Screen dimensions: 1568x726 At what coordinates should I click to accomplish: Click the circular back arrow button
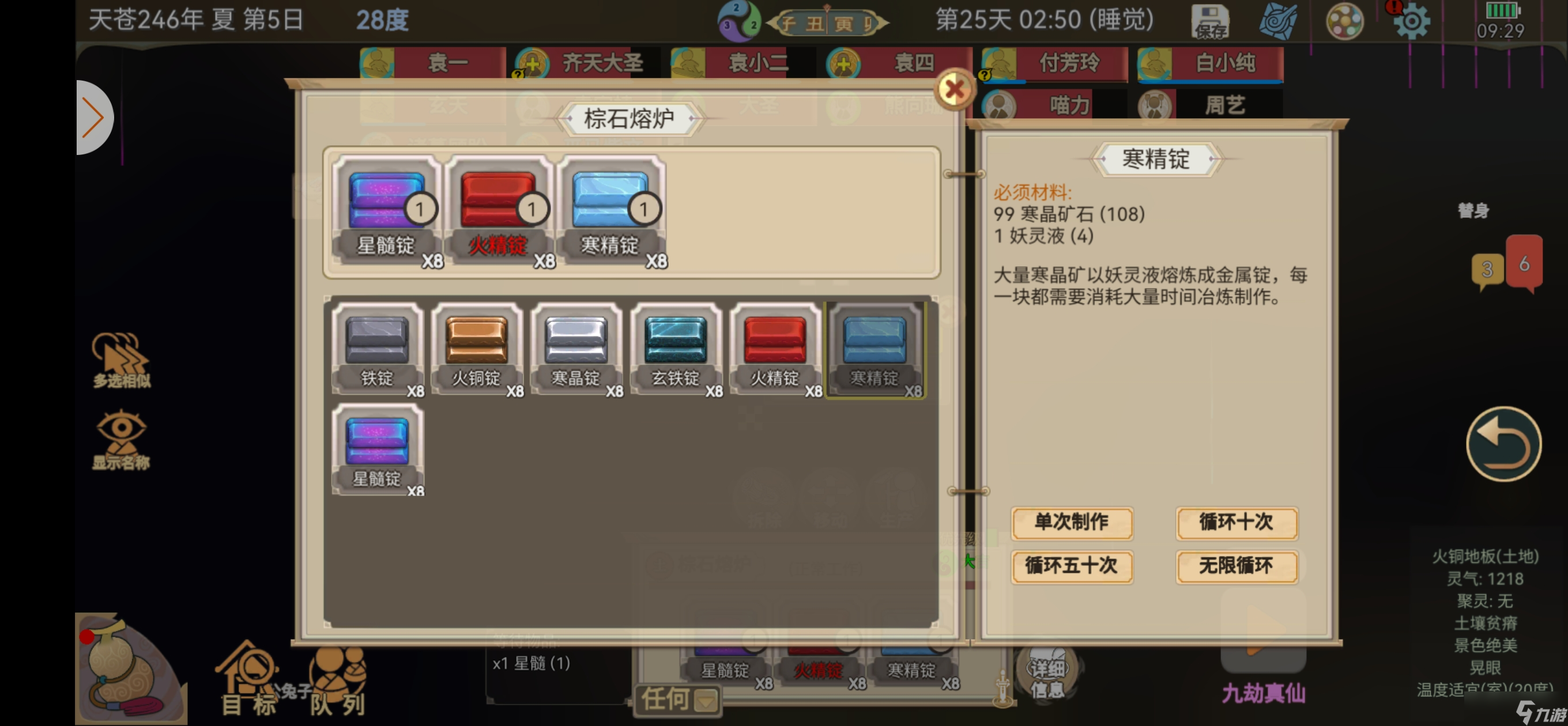[x=1503, y=444]
